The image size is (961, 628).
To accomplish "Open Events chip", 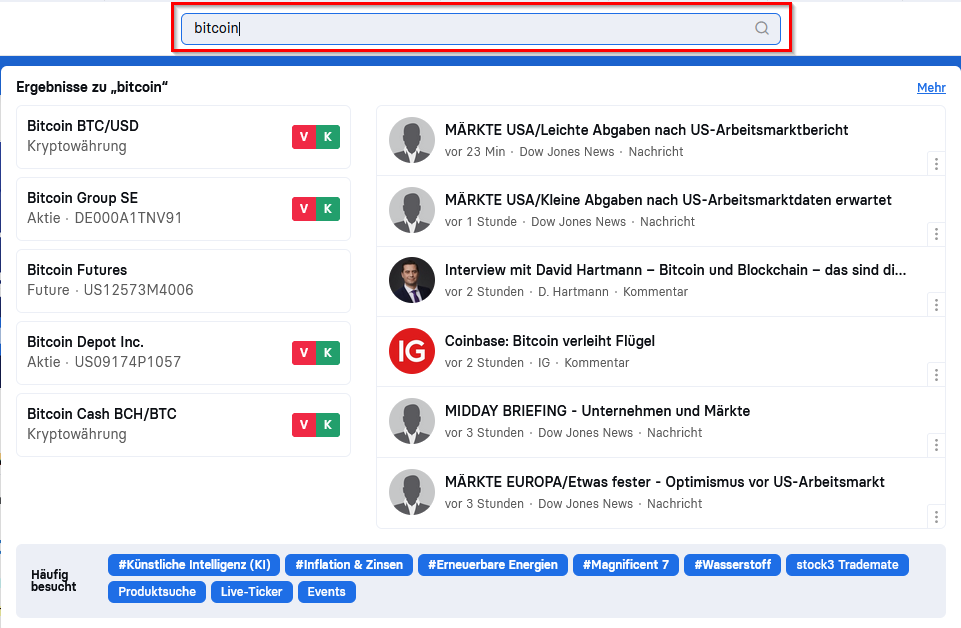I will pos(327,592).
